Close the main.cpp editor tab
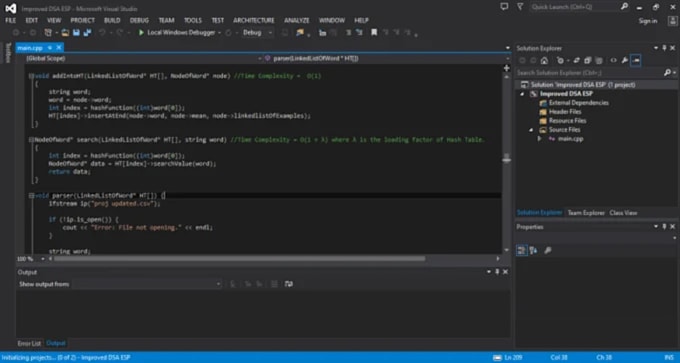The image size is (680, 363). 59,48
